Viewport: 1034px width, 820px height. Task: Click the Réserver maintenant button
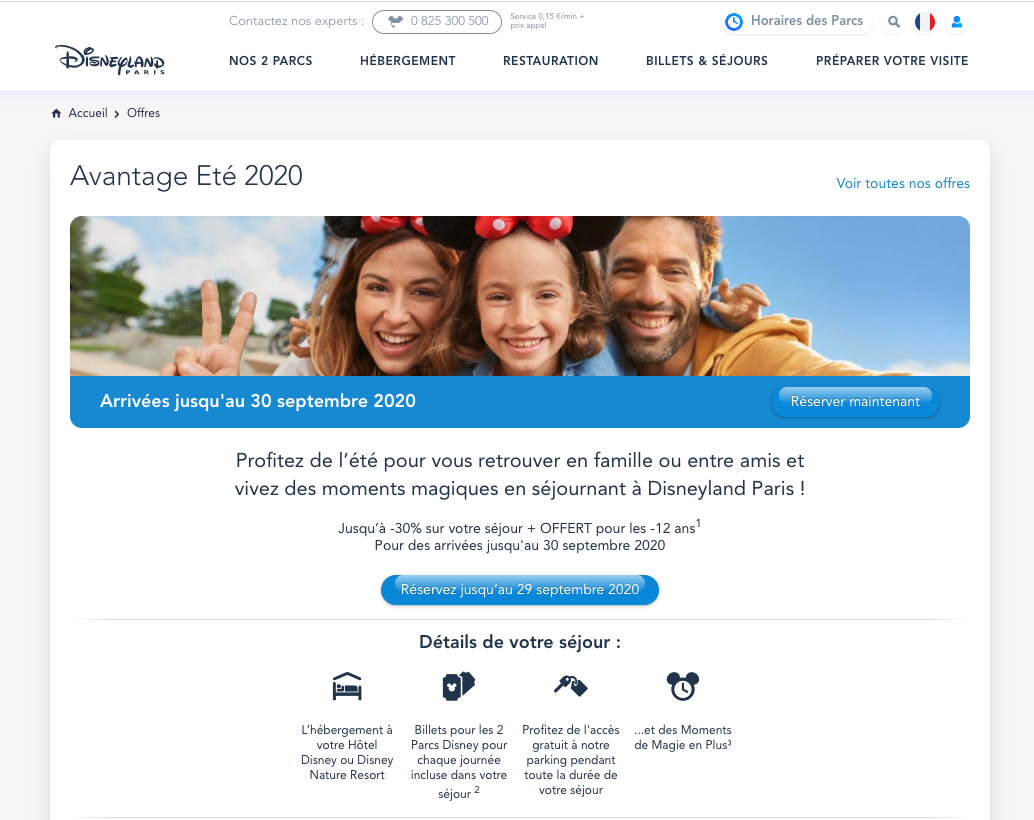[855, 402]
